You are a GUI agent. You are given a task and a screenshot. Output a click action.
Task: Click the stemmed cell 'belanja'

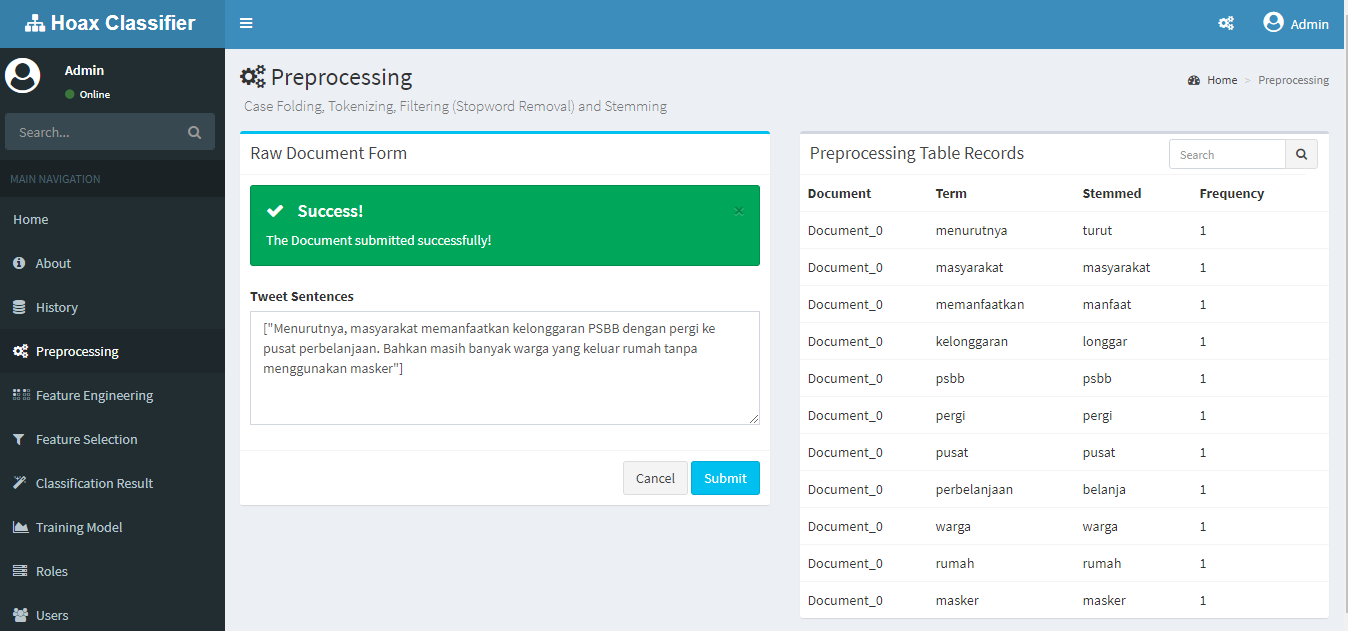[1104, 489]
